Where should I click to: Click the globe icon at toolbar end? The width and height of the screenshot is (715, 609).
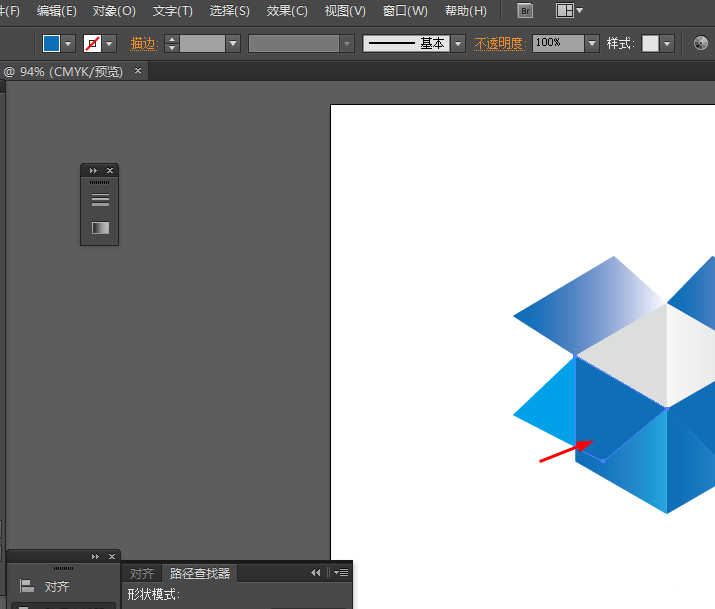click(x=700, y=44)
